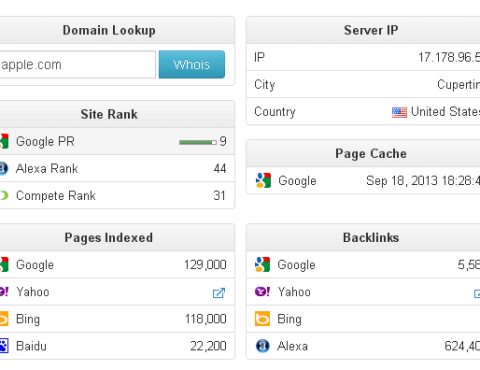
Task: Click the Bing label in Backlinks
Action: tap(289, 319)
